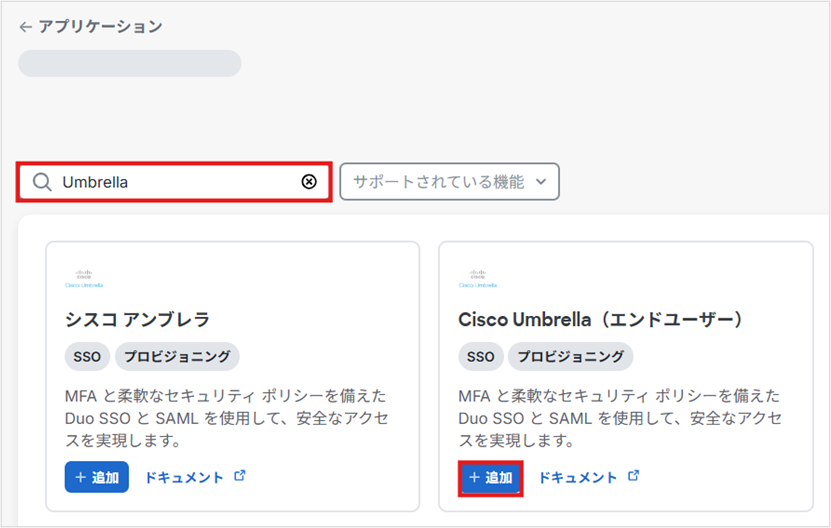Image resolution: width=831 pixels, height=528 pixels.
Task: Click the magnifier icon in the search box
Action: click(41, 182)
